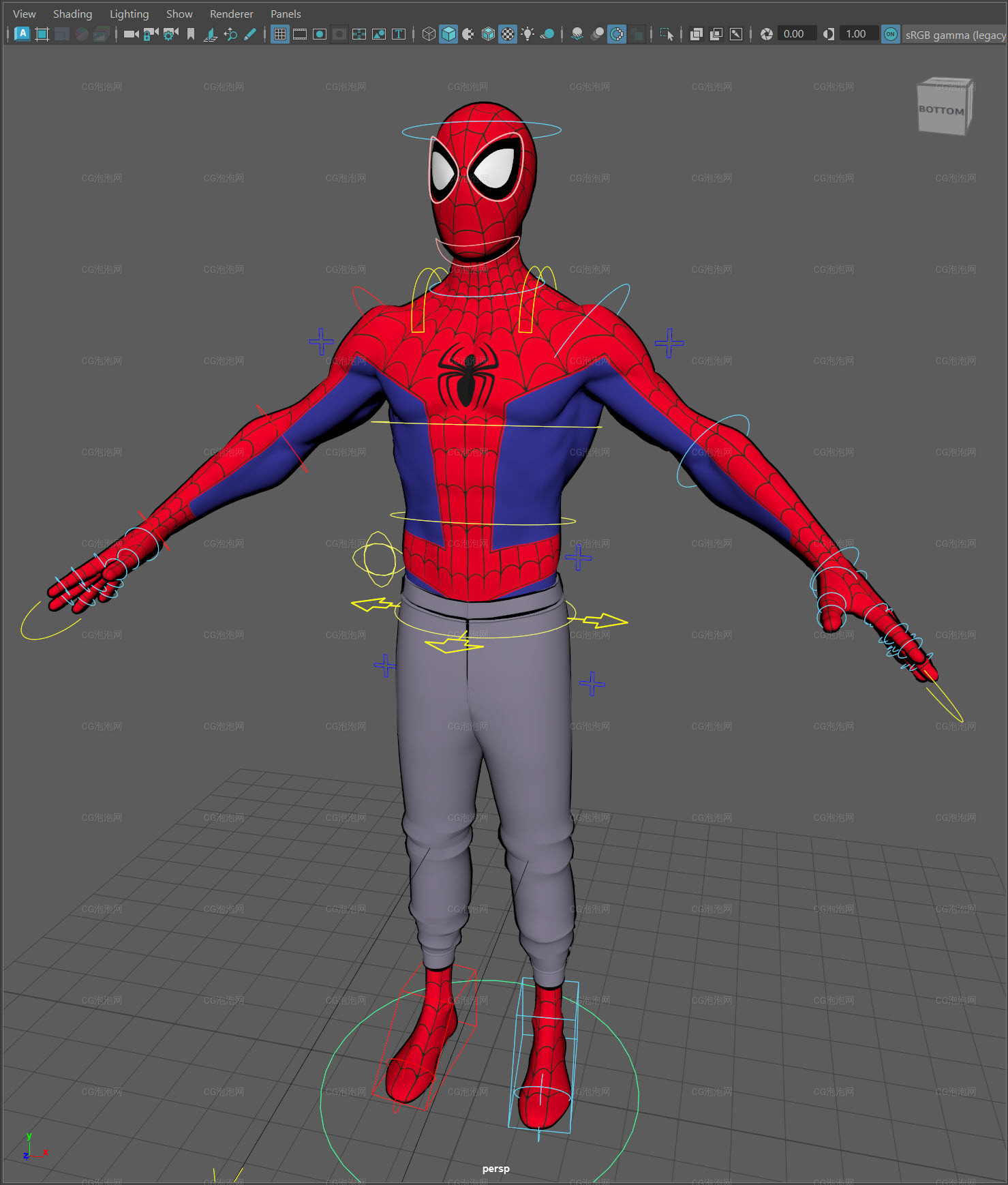Click the Exposure value field 0.00
This screenshot has height=1185, width=1008.
(797, 34)
